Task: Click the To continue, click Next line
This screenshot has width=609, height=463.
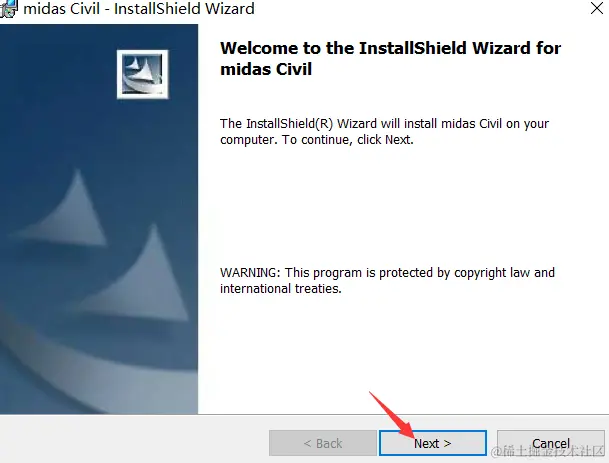Action: tap(348, 139)
